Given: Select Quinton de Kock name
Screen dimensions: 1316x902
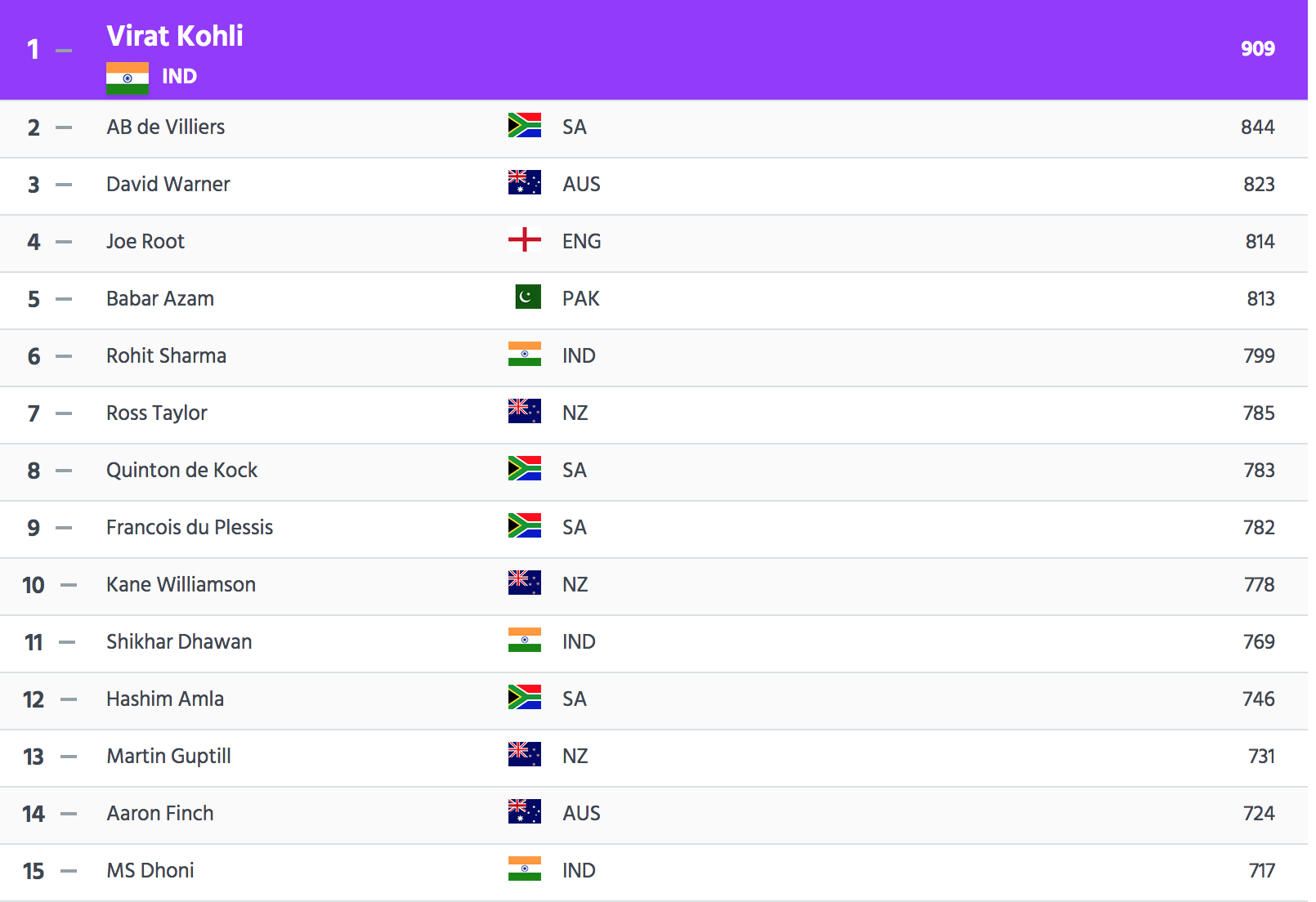Looking at the screenshot, I should point(181,470).
